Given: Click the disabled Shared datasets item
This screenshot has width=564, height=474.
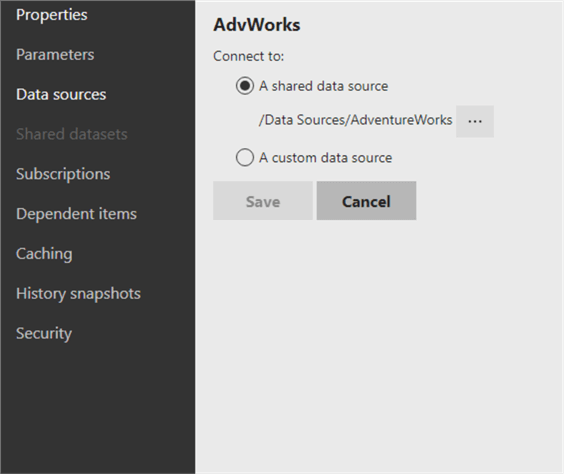Looking at the screenshot, I should pos(72,134).
